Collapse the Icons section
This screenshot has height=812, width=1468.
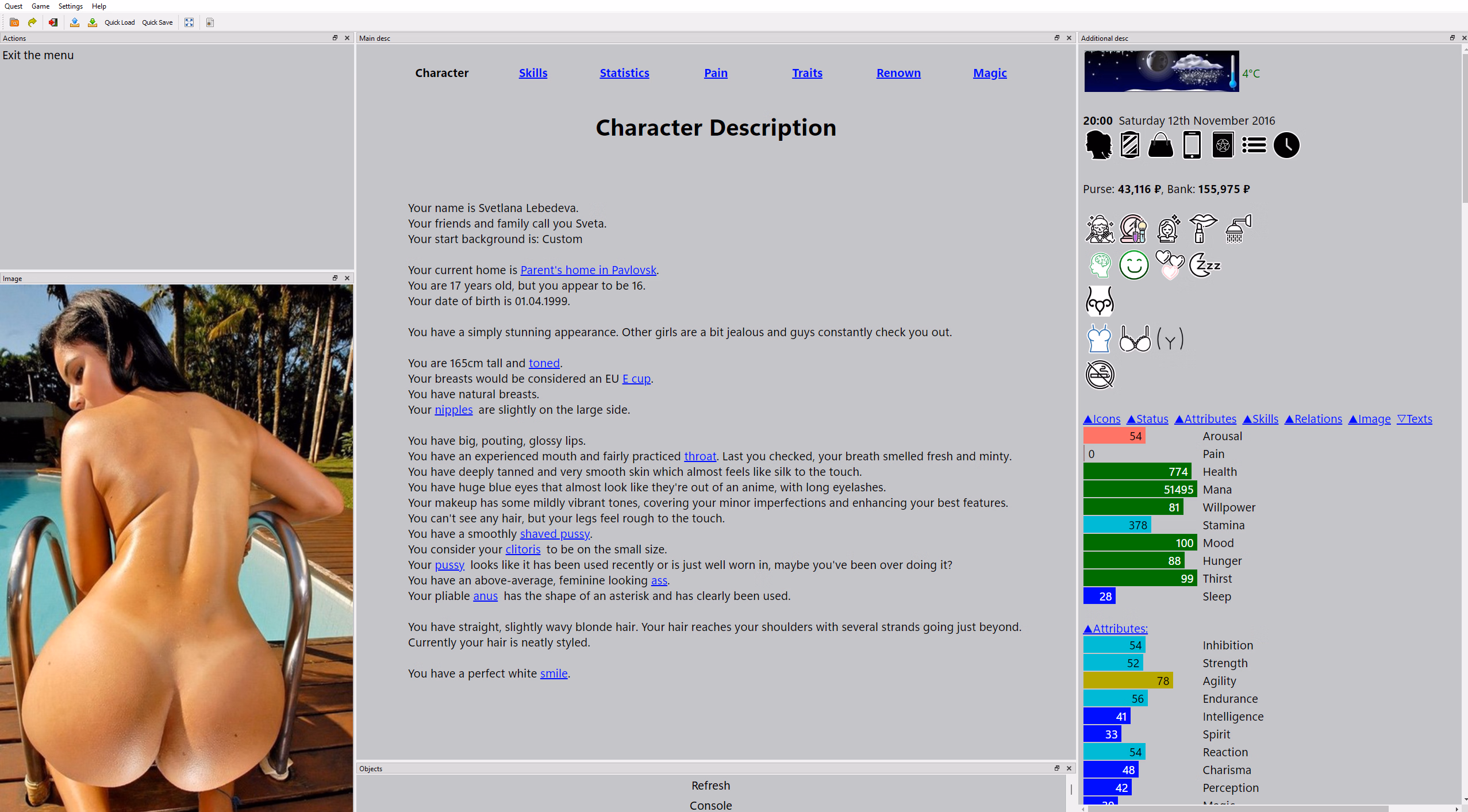pos(1101,419)
